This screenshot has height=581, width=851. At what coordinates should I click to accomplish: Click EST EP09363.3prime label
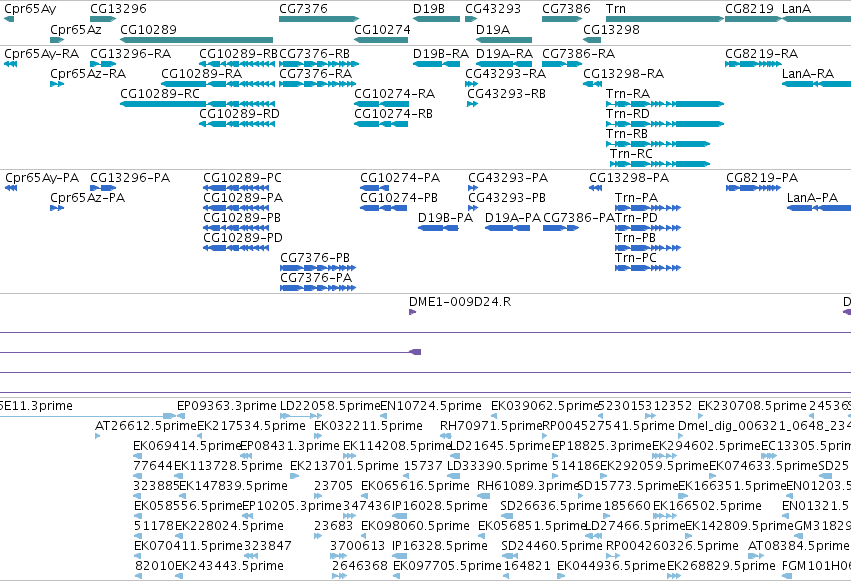pyautogui.click(x=227, y=406)
